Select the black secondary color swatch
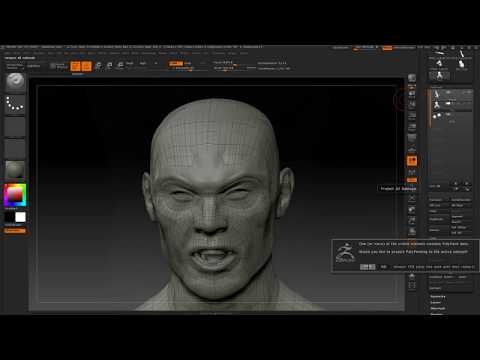The width and height of the screenshot is (480, 360). pyautogui.click(x=9, y=217)
